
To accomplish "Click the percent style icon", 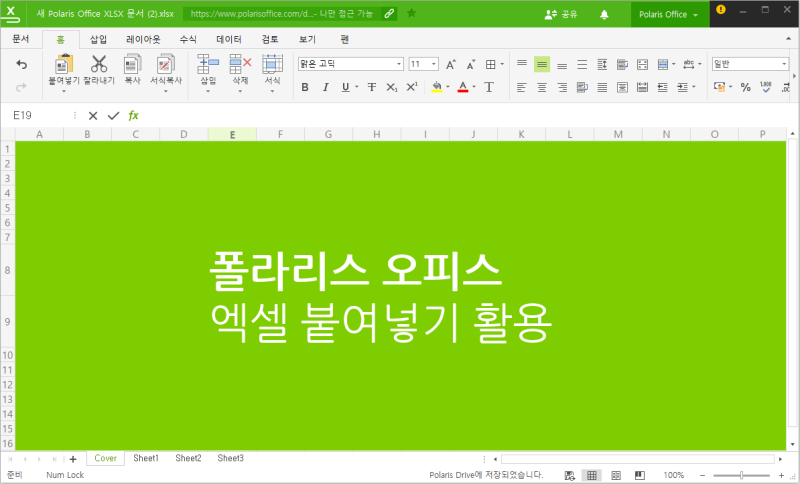I will point(745,87).
